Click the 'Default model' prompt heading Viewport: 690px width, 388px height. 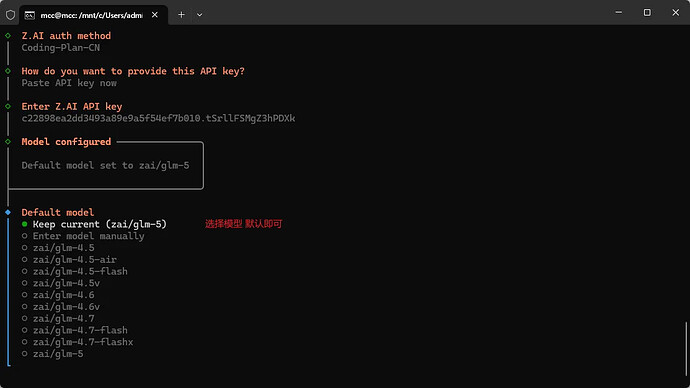click(58, 213)
